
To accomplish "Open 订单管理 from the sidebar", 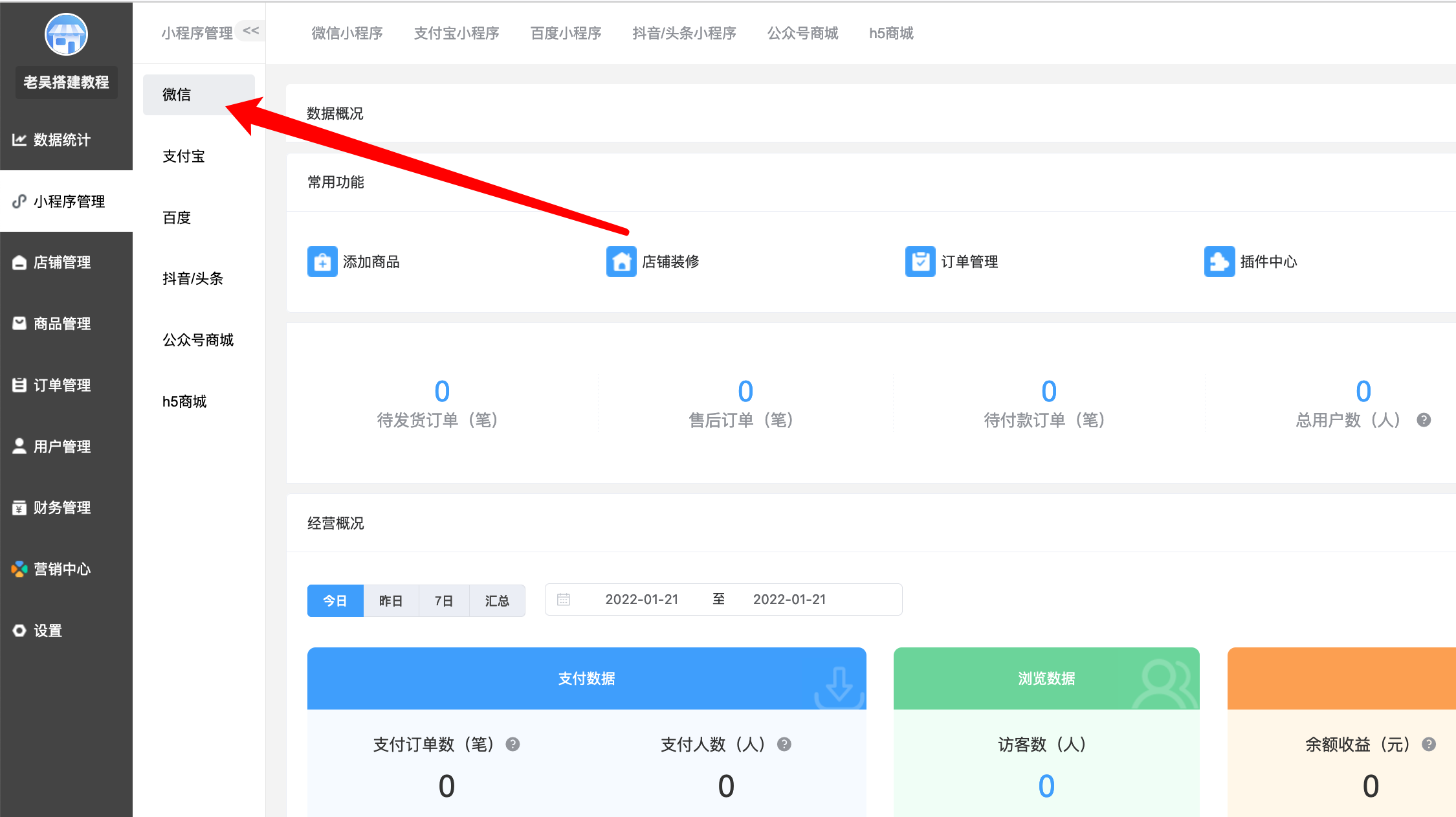I will coord(61,385).
